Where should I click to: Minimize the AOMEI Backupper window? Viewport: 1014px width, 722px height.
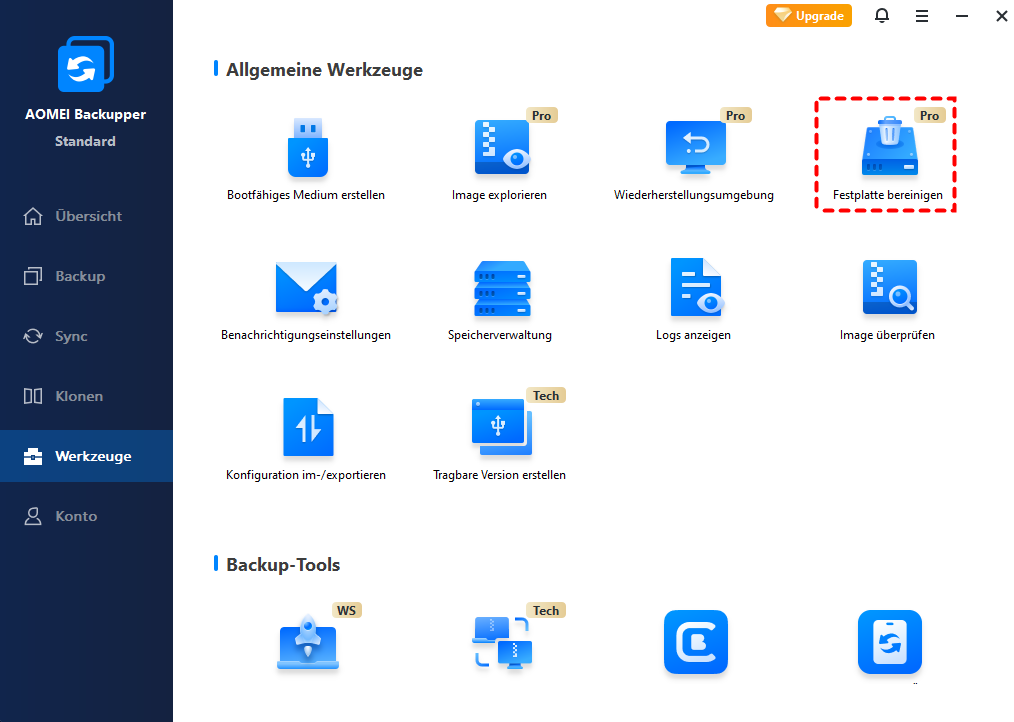click(x=962, y=16)
